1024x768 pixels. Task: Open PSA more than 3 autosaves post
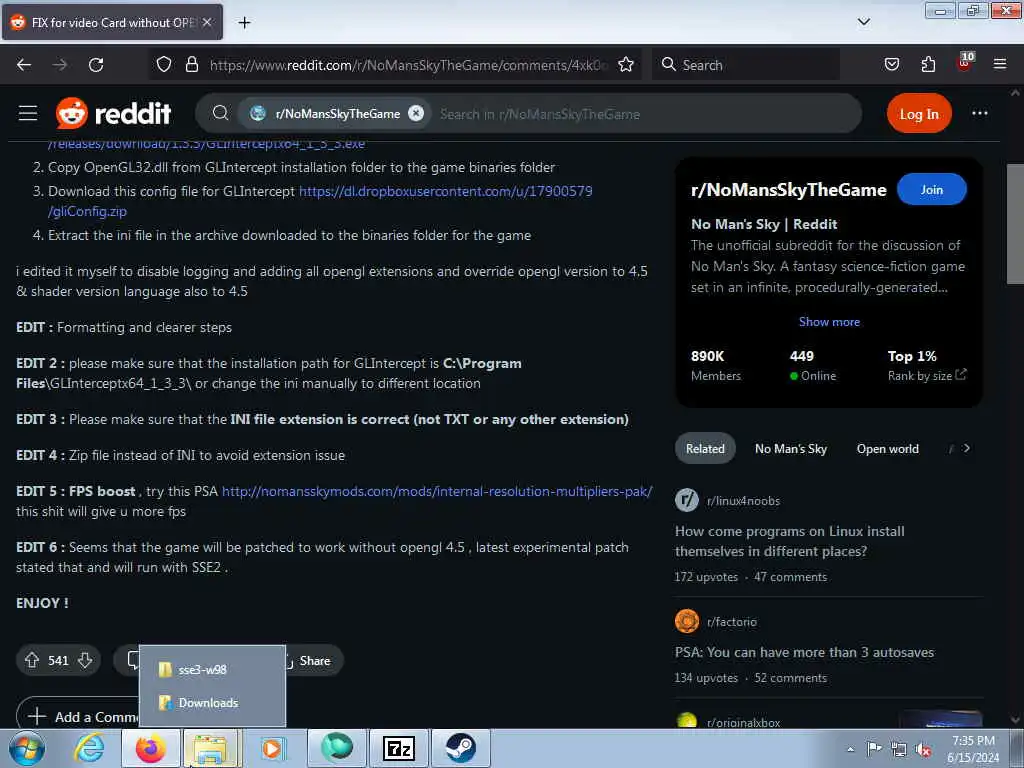pyautogui.click(x=805, y=652)
